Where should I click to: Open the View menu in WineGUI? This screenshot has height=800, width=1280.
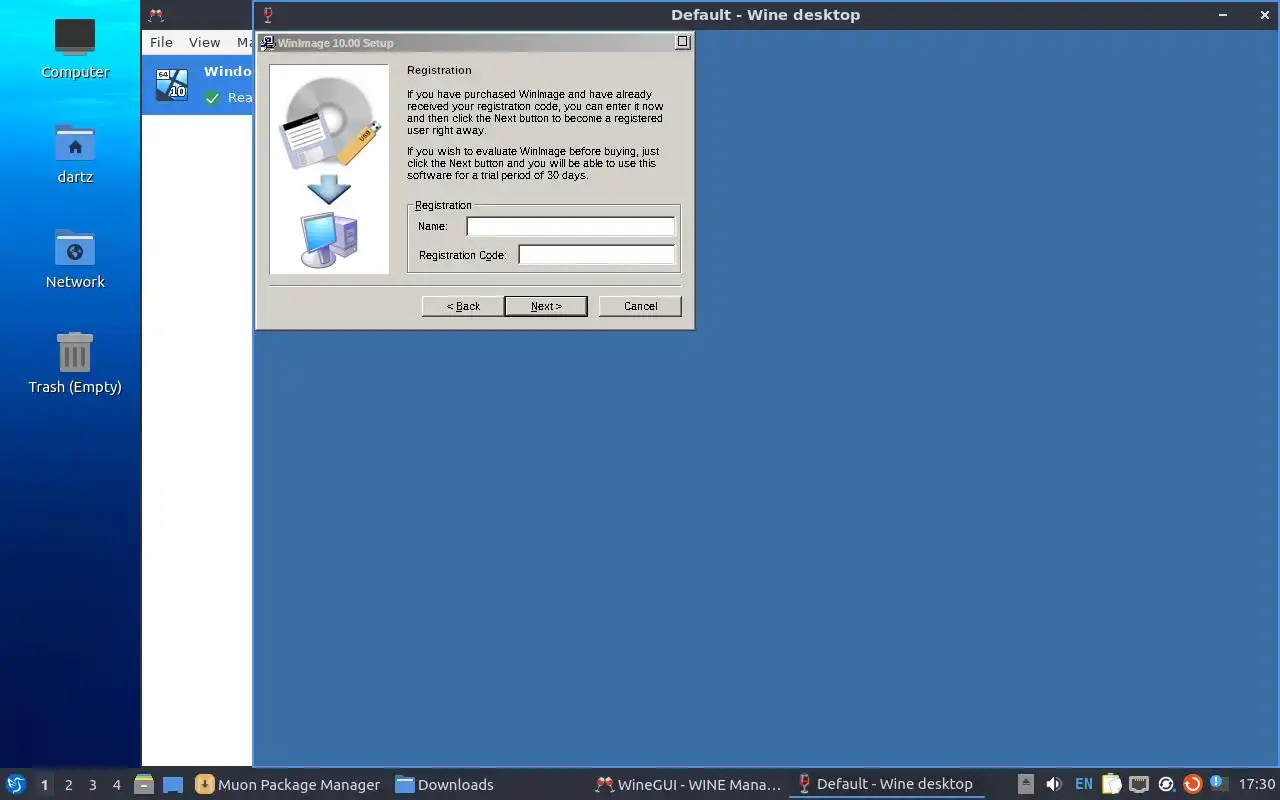(x=204, y=42)
